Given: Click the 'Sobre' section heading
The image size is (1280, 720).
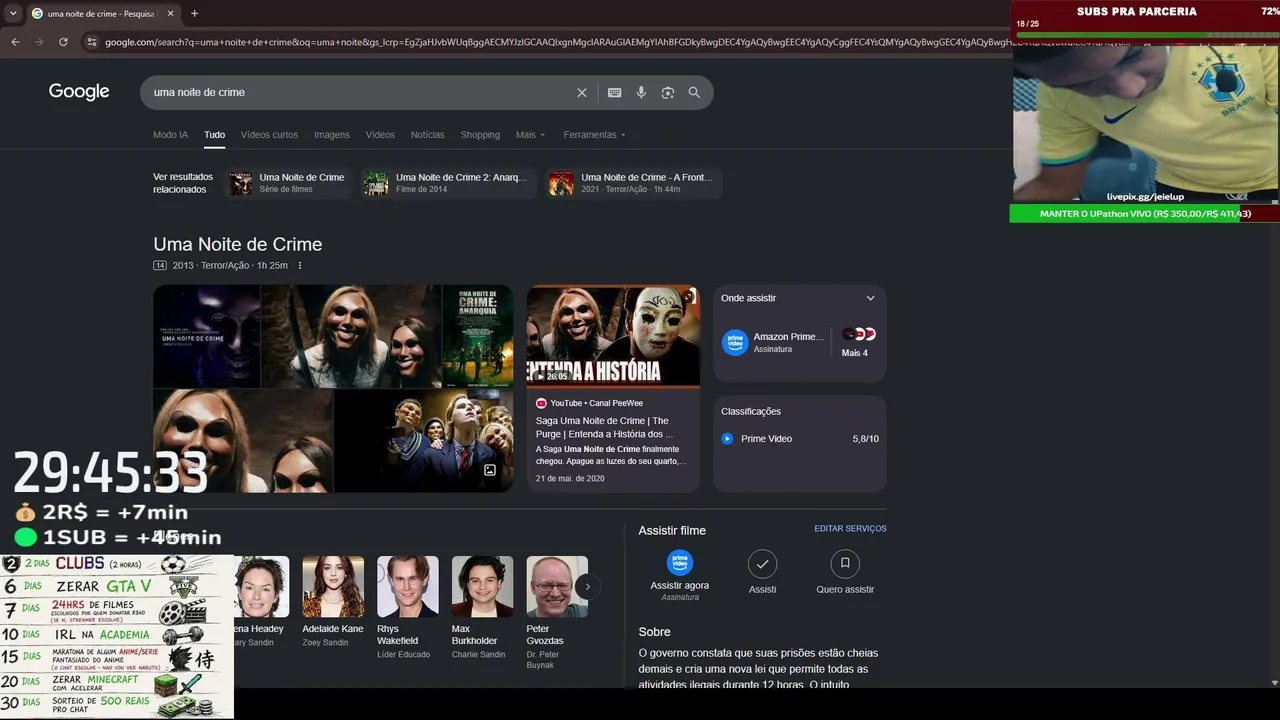Looking at the screenshot, I should [x=655, y=632].
